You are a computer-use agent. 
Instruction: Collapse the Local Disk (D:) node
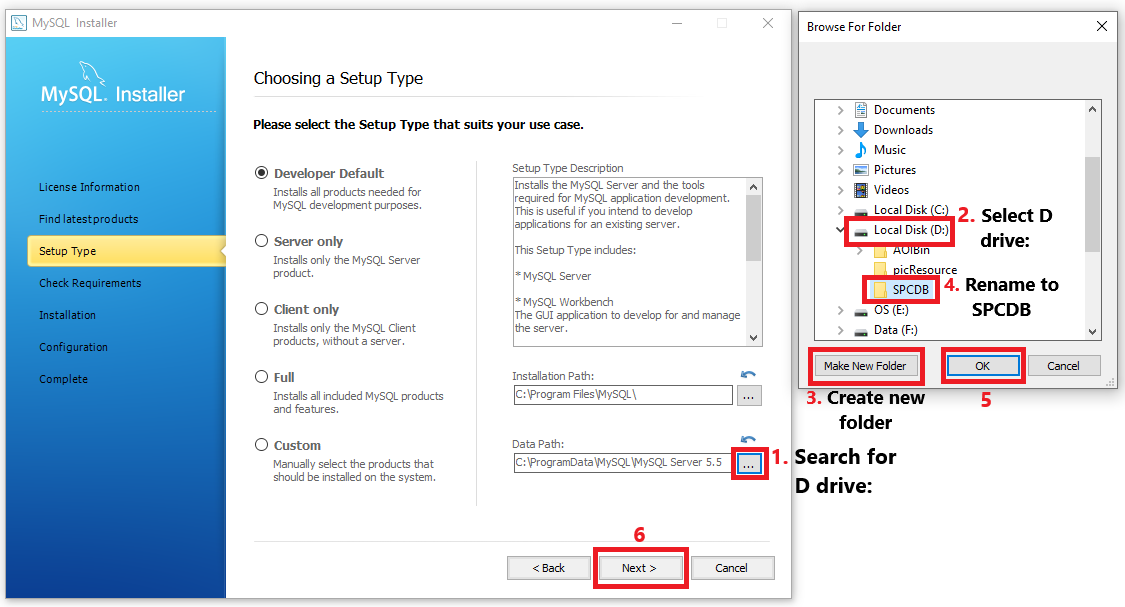(840, 230)
